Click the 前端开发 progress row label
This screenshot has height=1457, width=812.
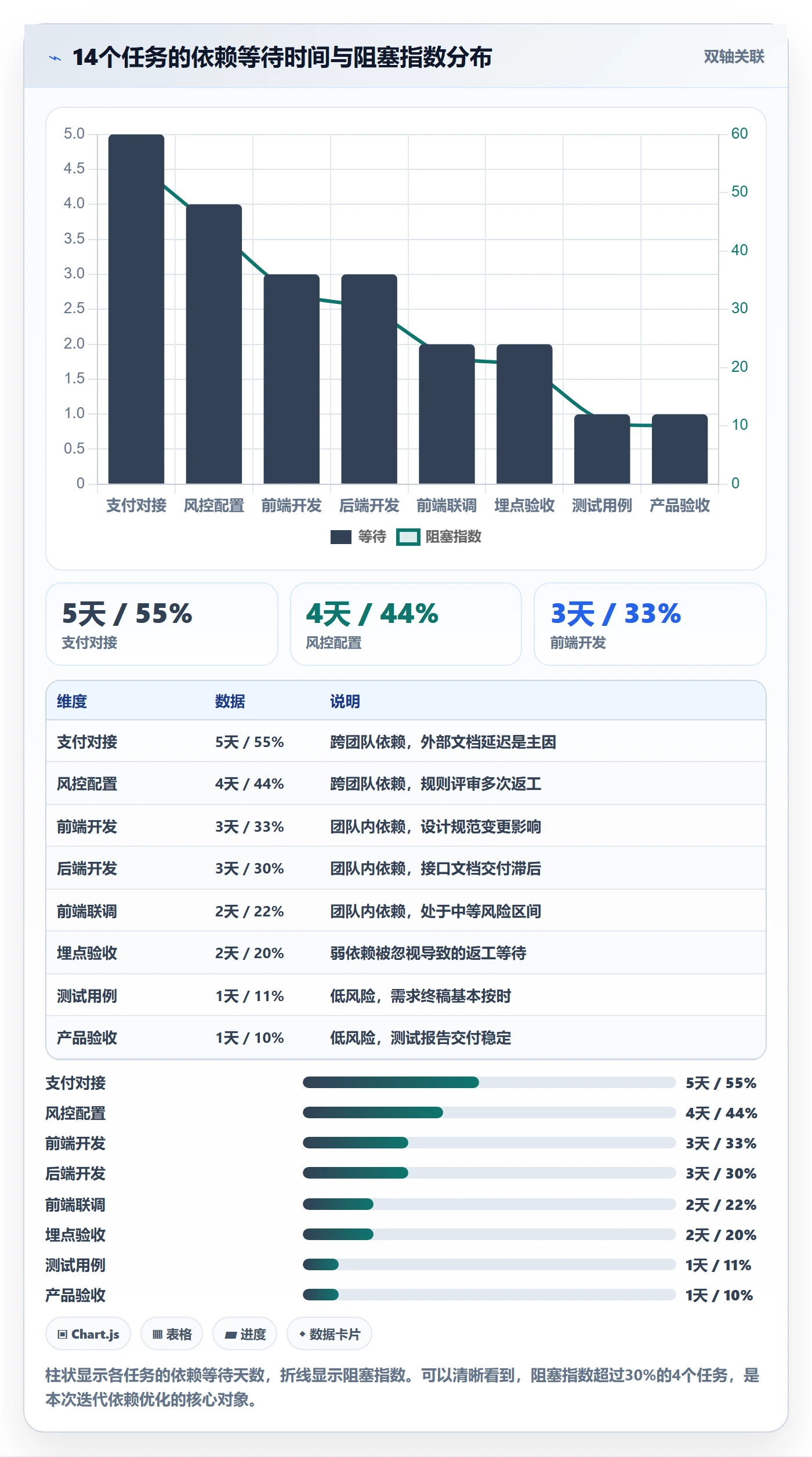[x=75, y=1143]
